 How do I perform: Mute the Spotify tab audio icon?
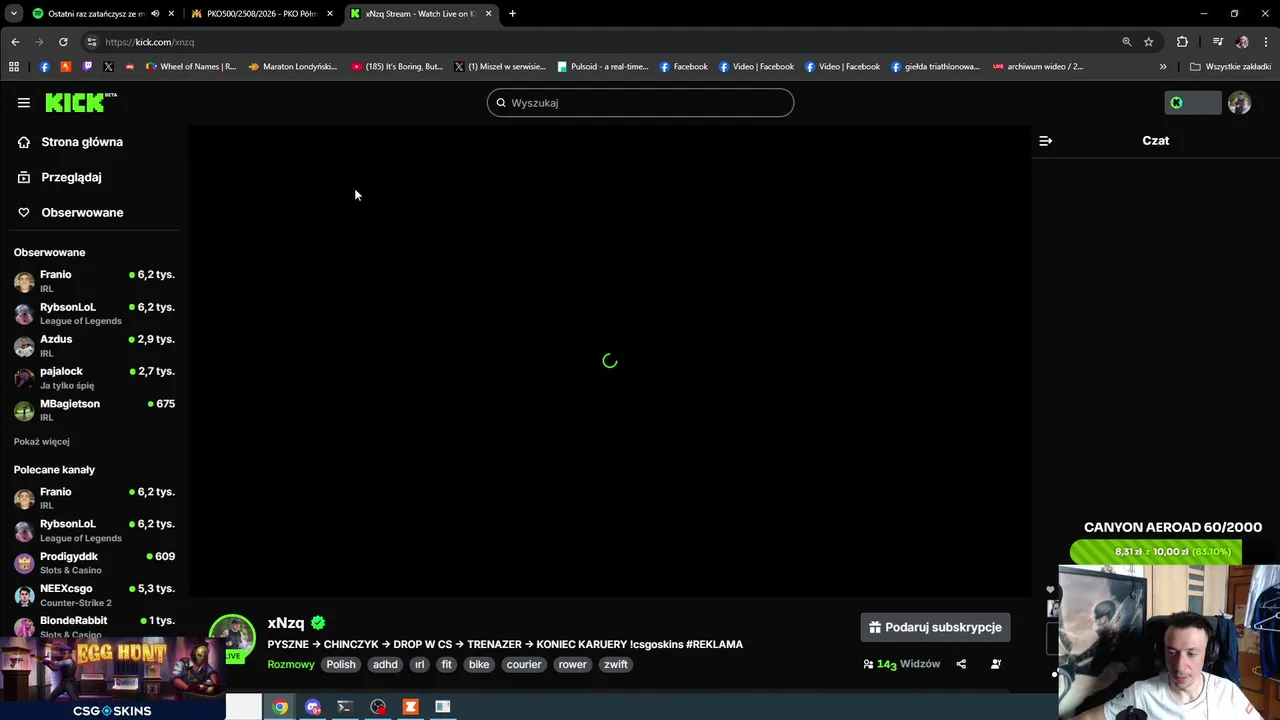pos(155,13)
